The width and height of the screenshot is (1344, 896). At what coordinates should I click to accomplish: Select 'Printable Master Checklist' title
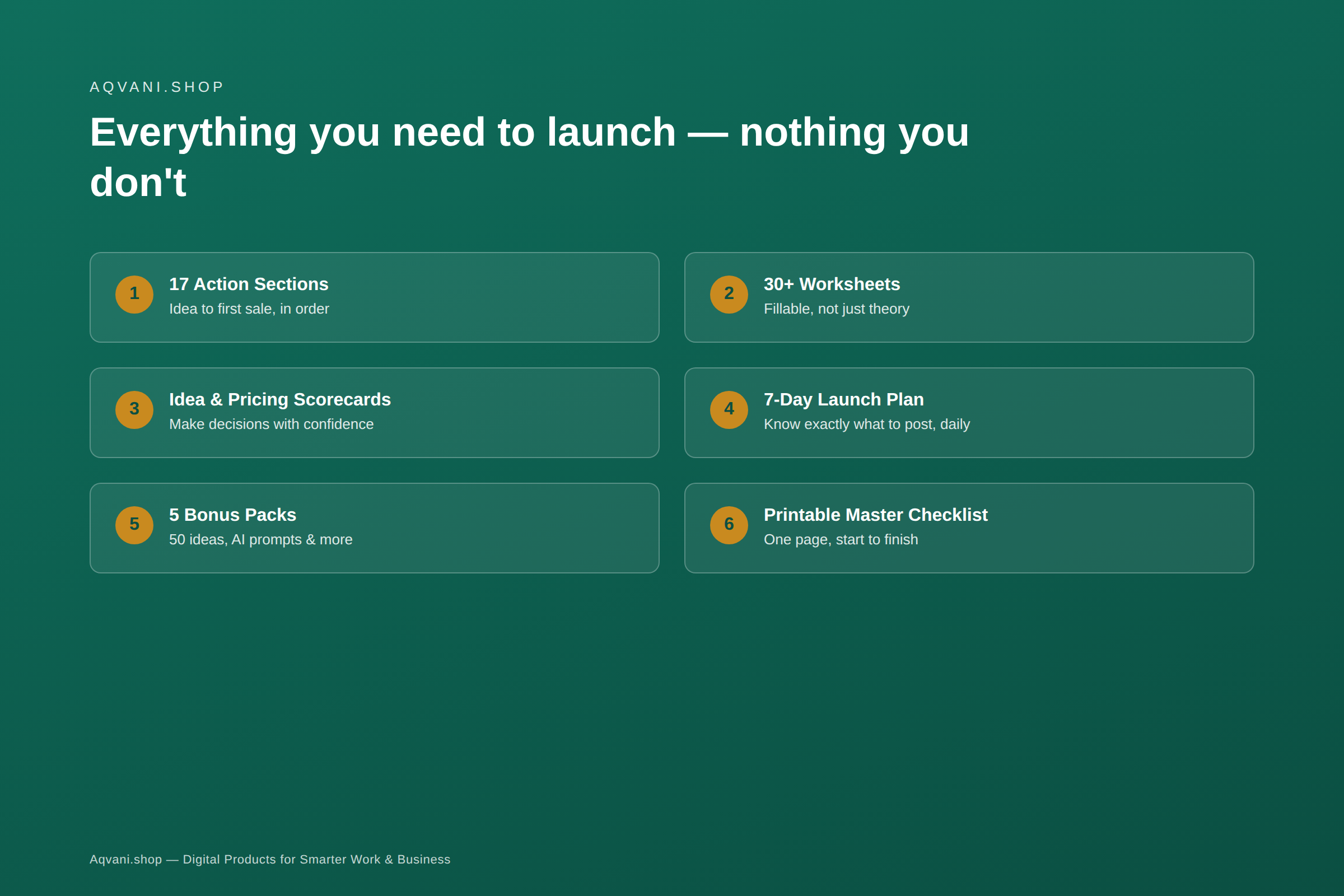[876, 515]
